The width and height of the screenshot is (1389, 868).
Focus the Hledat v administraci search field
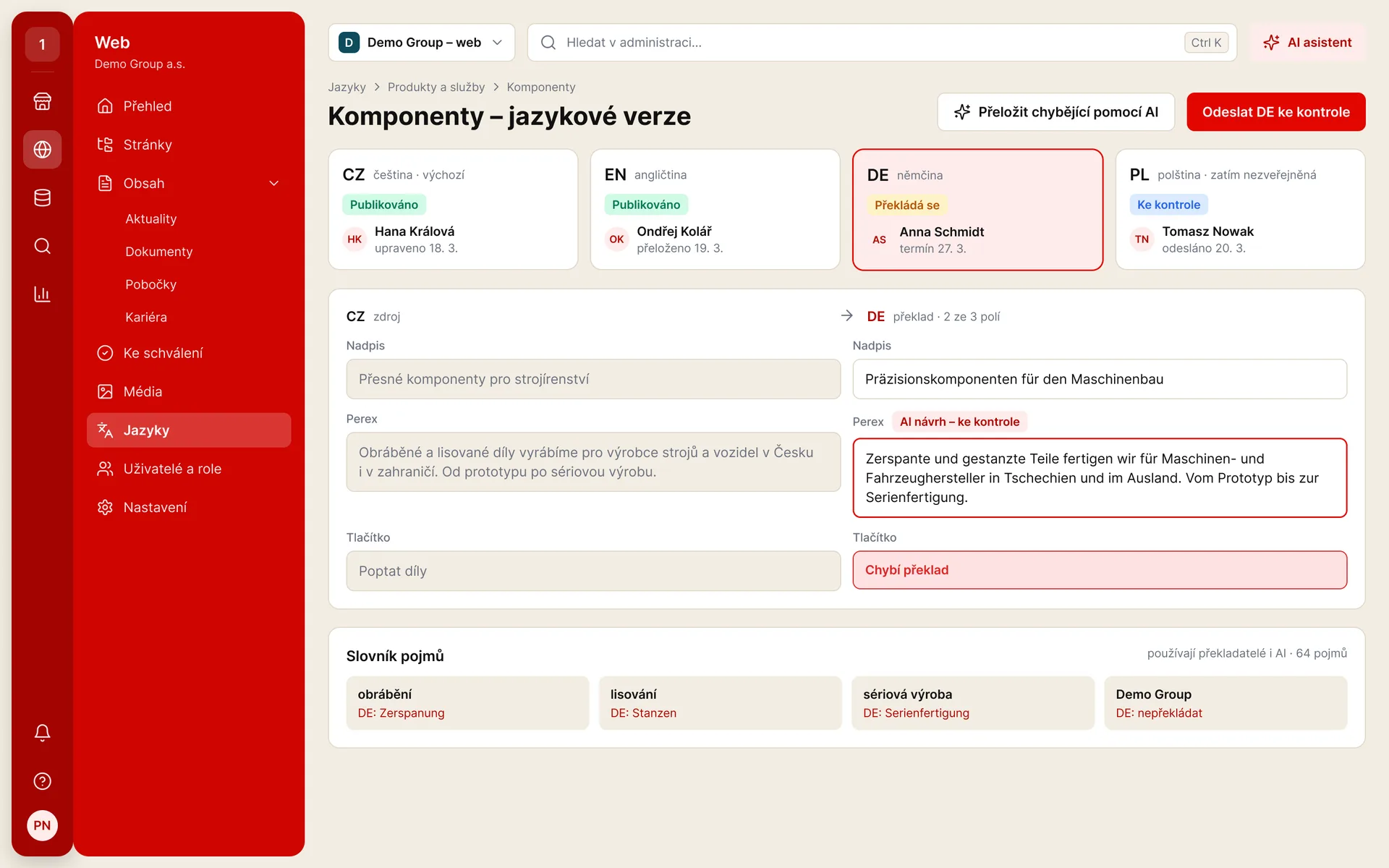click(x=882, y=43)
